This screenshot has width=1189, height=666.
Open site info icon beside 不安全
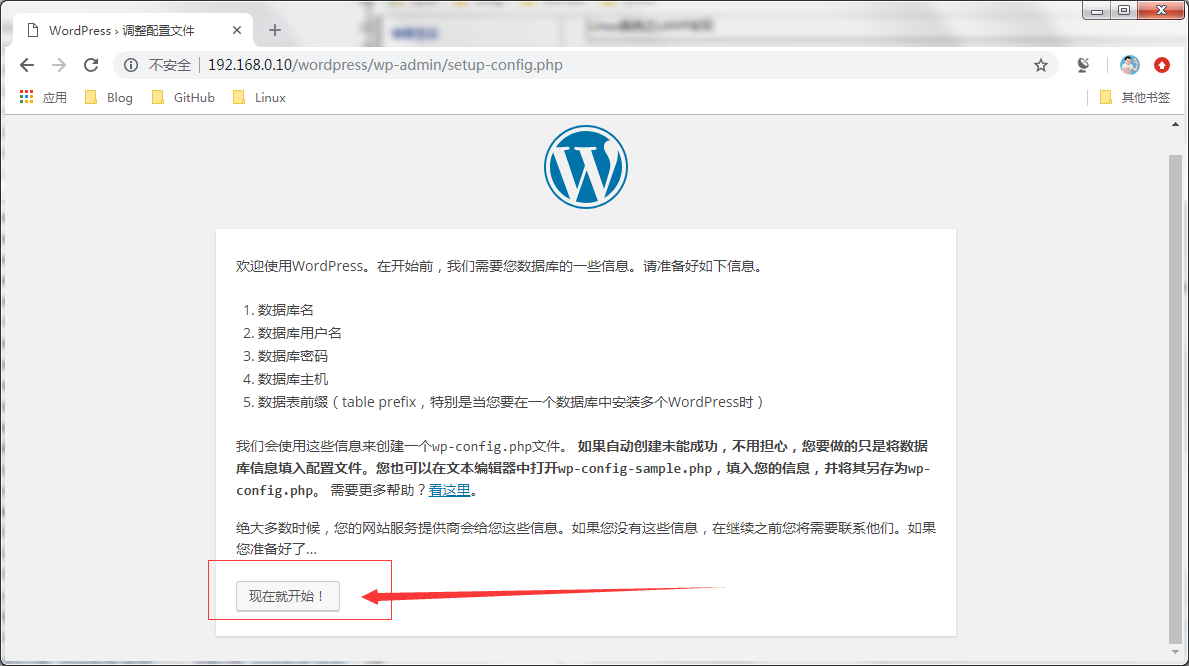click(x=131, y=65)
